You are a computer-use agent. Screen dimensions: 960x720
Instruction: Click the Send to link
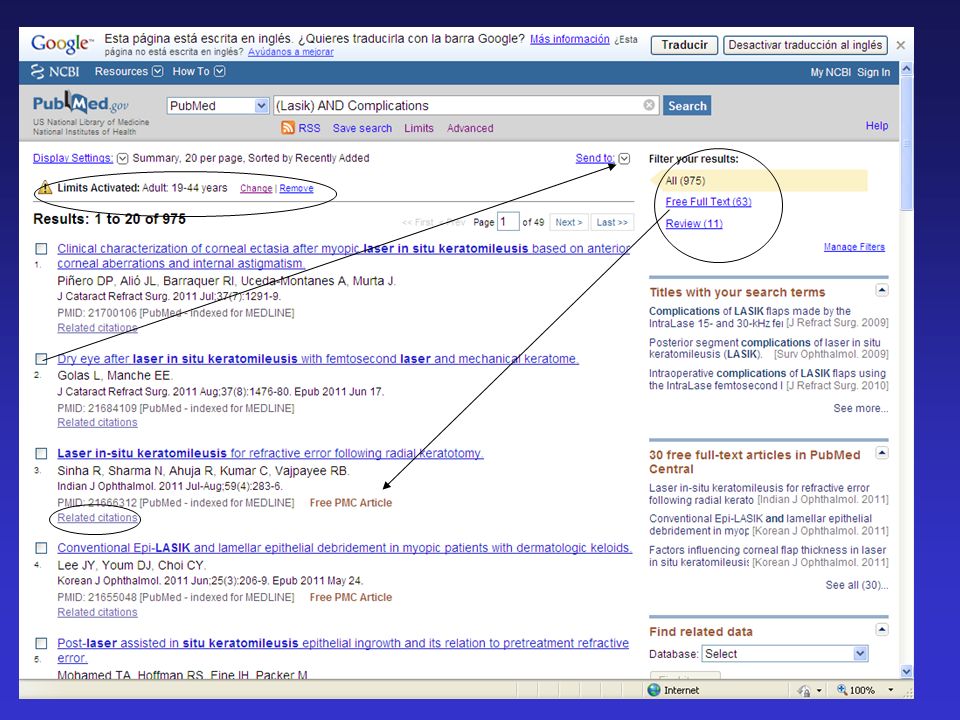pos(594,158)
